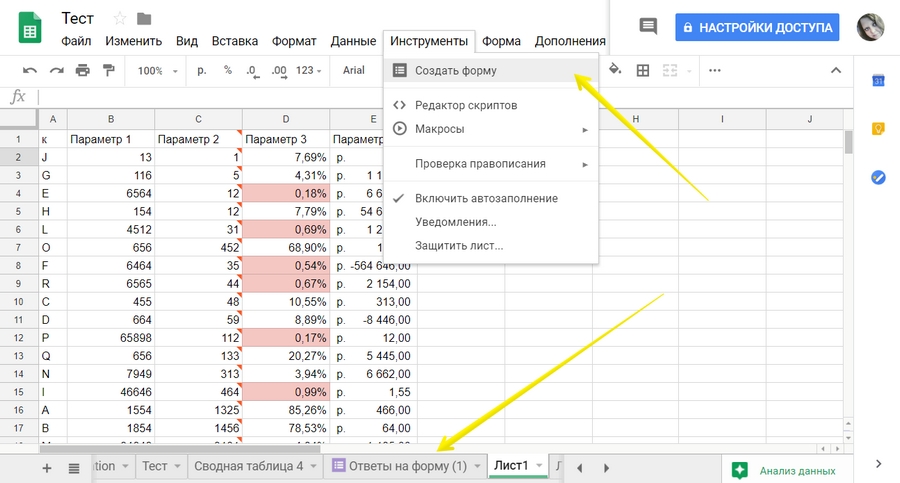The image size is (900, 483).
Task: Open the fill color tool
Action: point(615,70)
